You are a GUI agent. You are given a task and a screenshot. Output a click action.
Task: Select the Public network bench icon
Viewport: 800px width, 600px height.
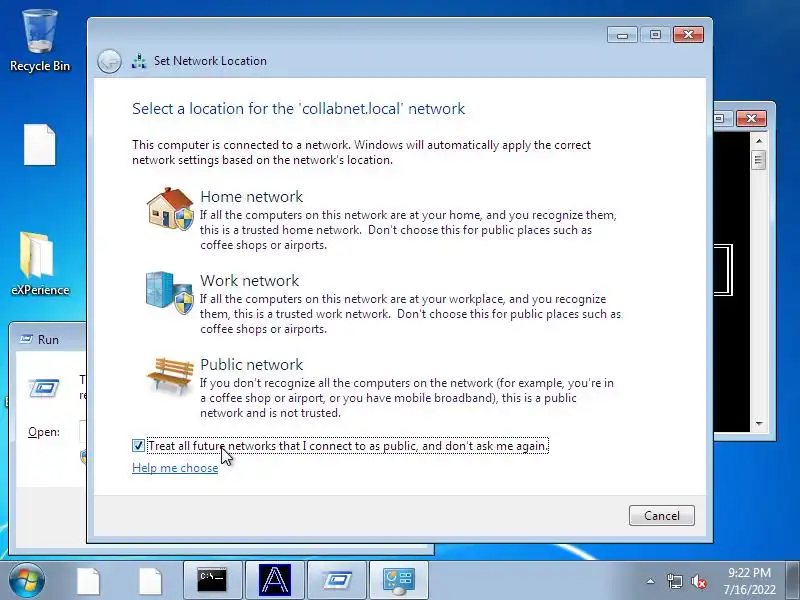click(170, 377)
